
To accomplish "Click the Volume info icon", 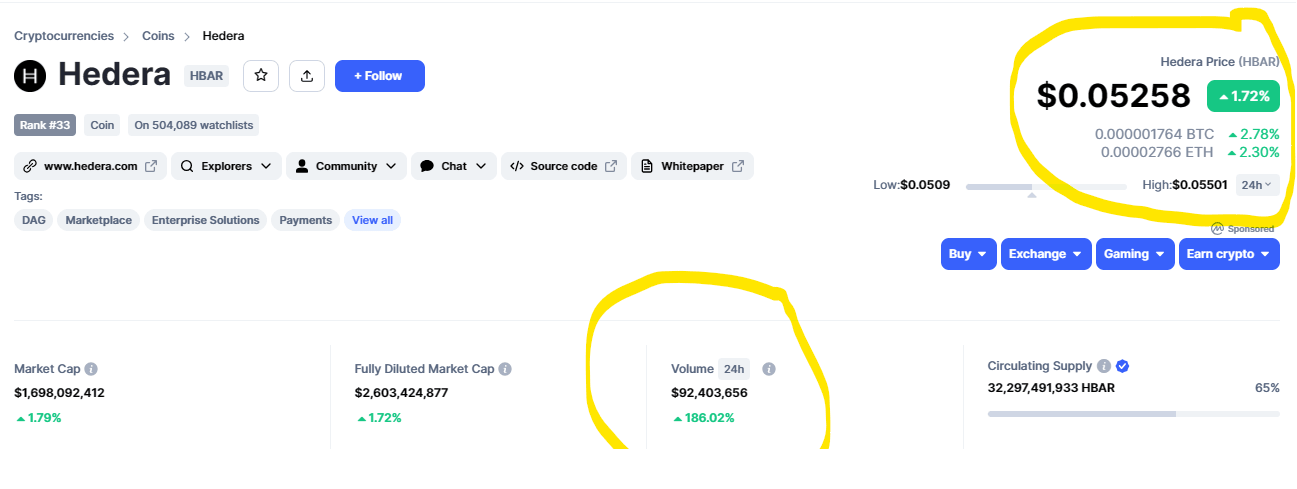I will point(769,369).
